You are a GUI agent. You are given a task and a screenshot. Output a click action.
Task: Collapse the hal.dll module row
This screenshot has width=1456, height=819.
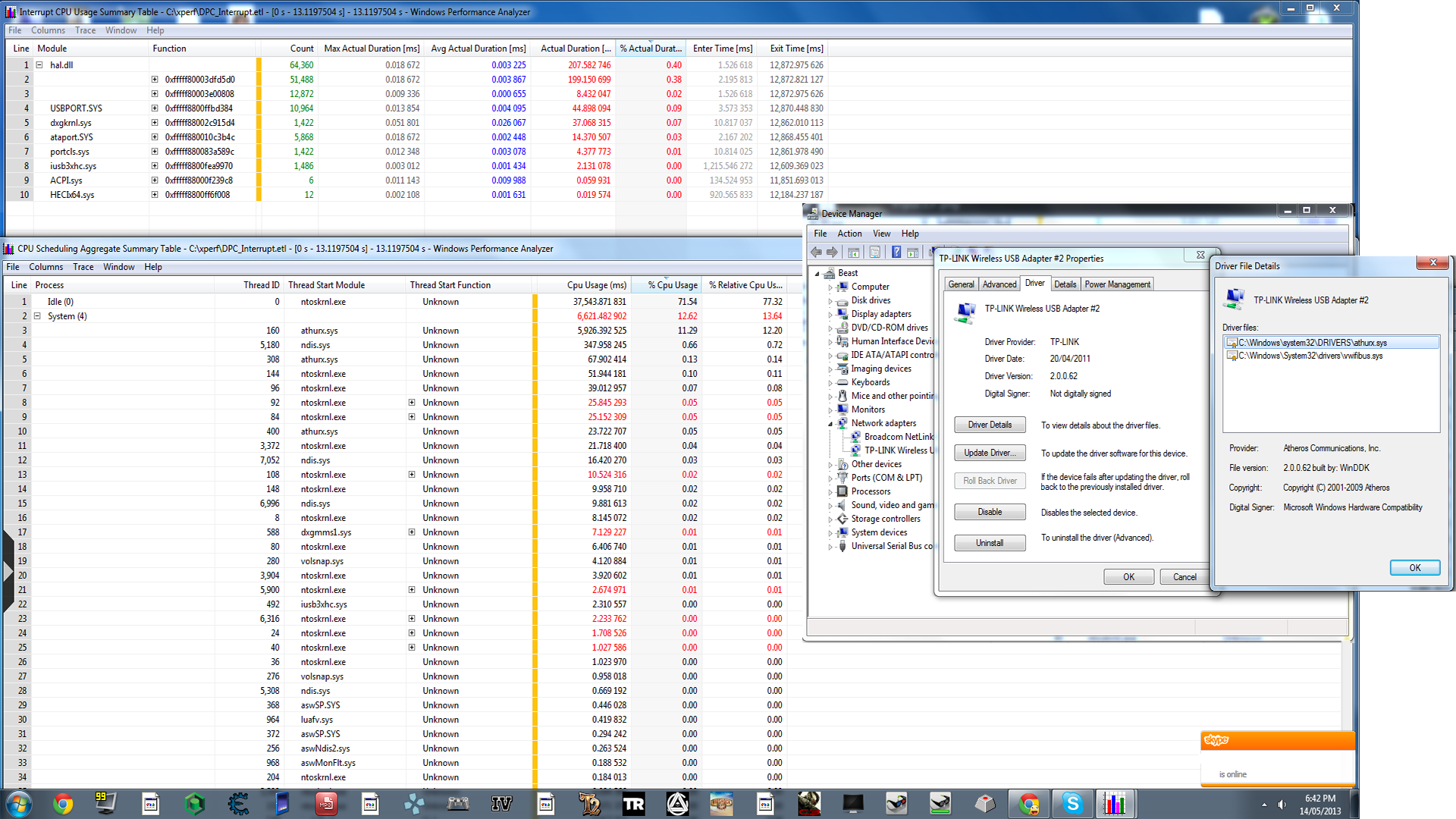39,65
